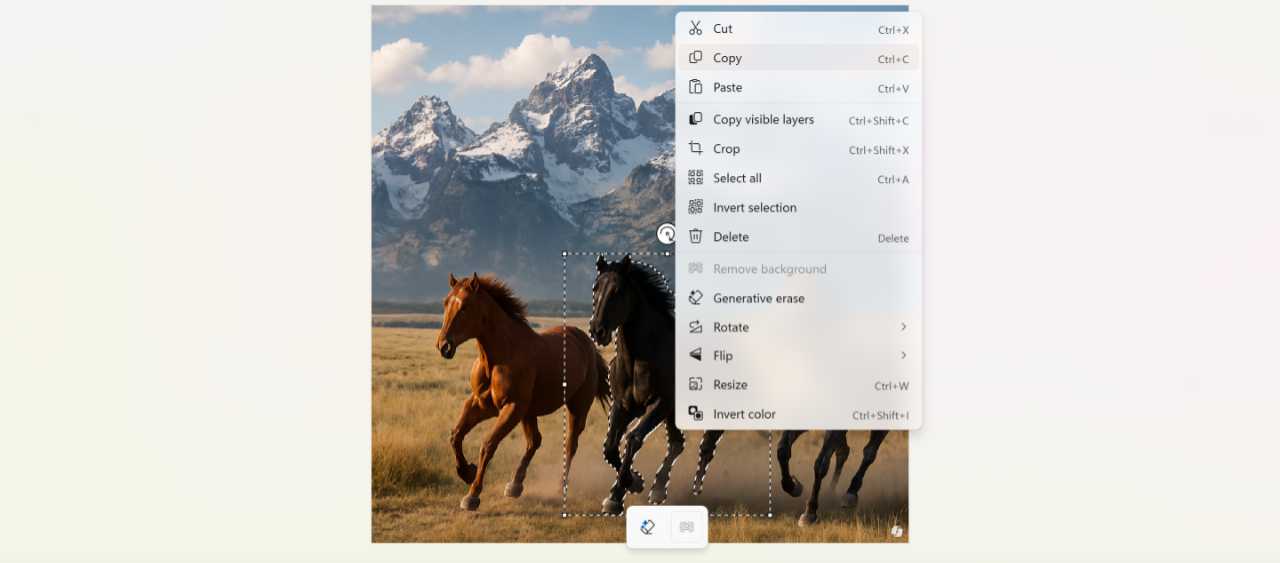The image size is (1280, 563).
Task: Choose Resize from the context menu
Action: pos(798,384)
